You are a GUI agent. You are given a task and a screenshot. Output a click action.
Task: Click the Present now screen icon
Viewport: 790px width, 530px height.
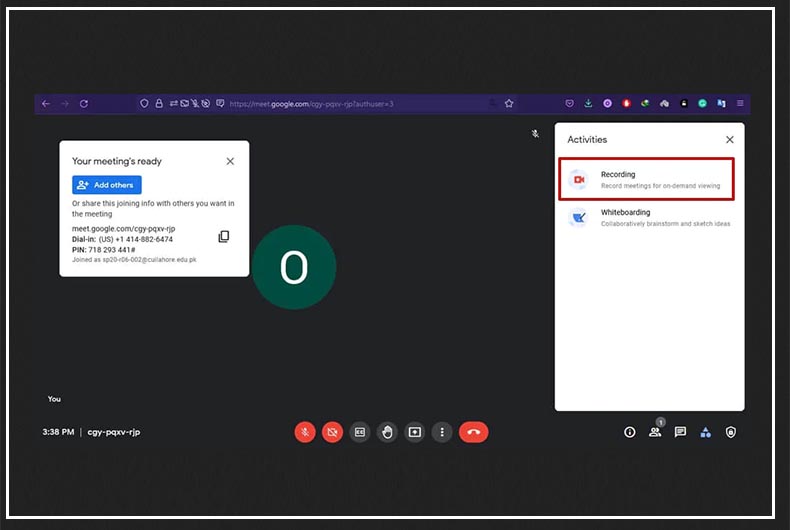(415, 432)
